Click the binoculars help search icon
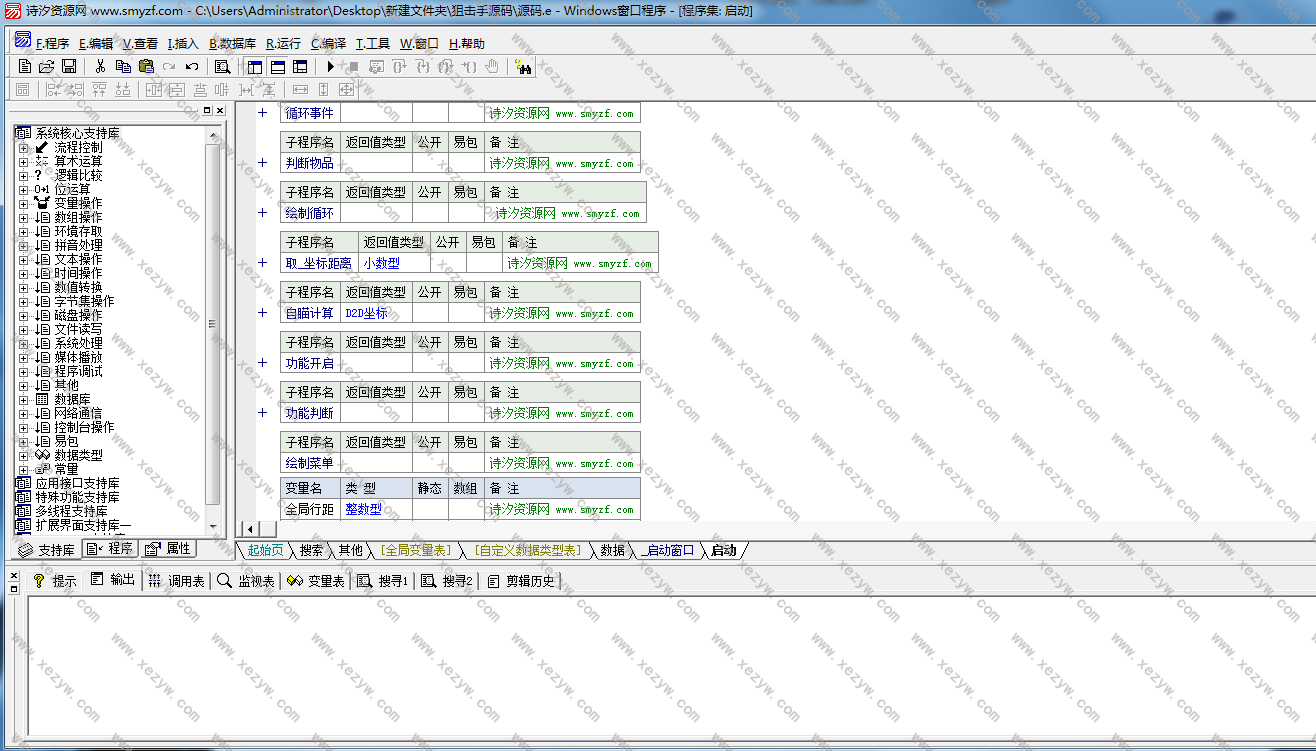This screenshot has width=1316, height=751. pos(523,67)
